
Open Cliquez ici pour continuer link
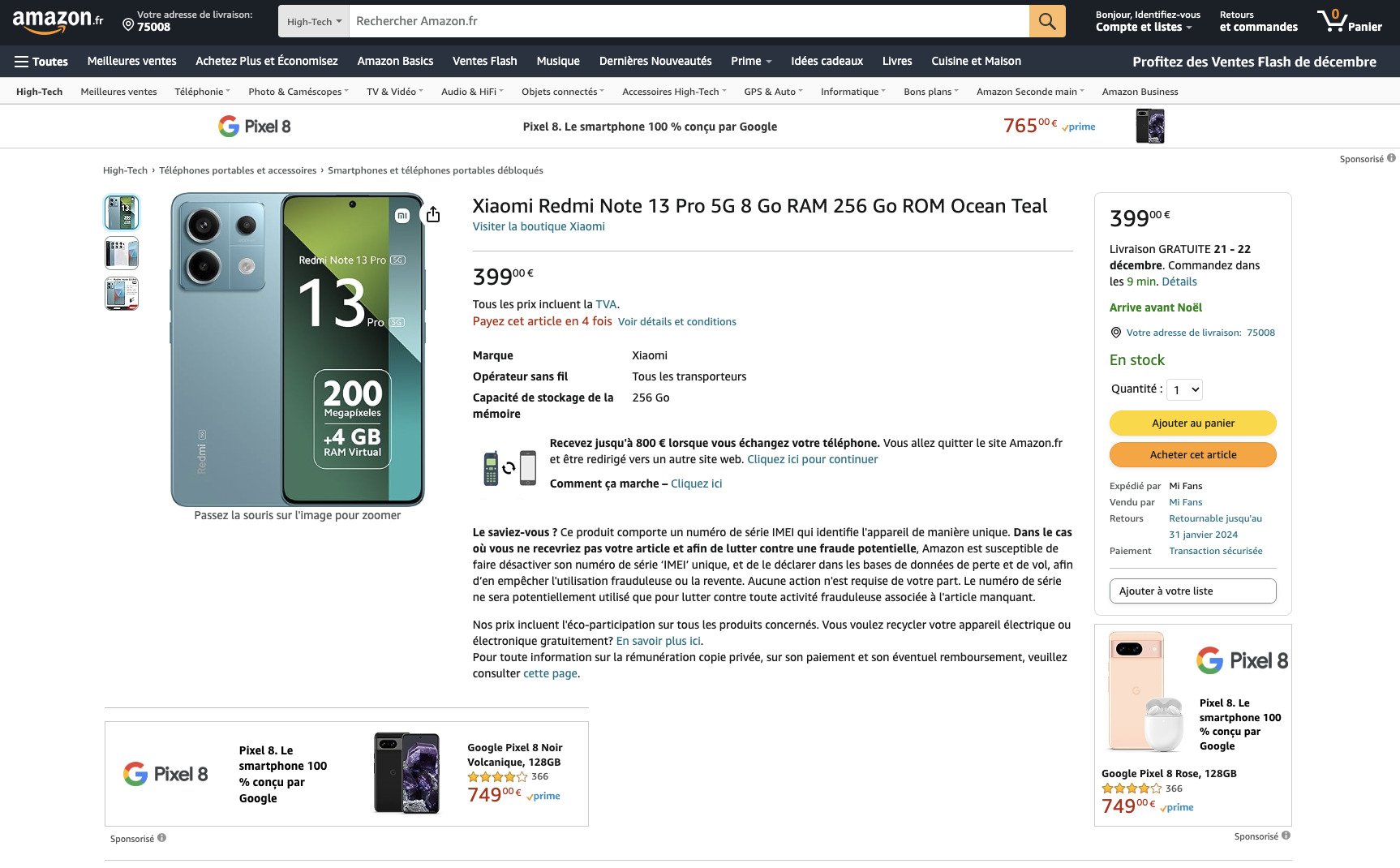tap(812, 460)
